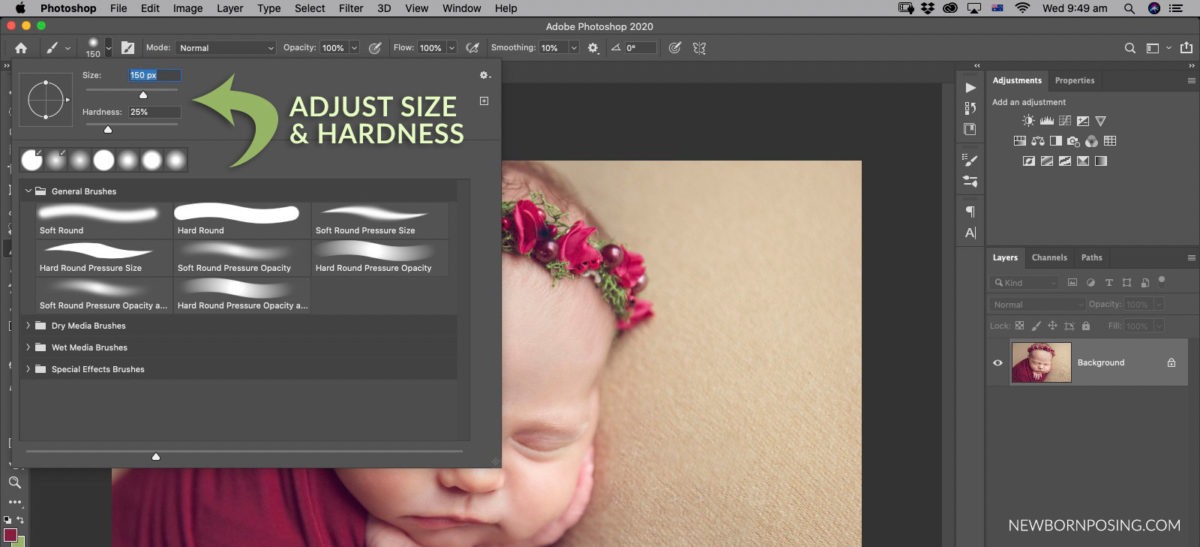Toggle pressure for size icon
1200x547 pixels.
tap(675, 47)
